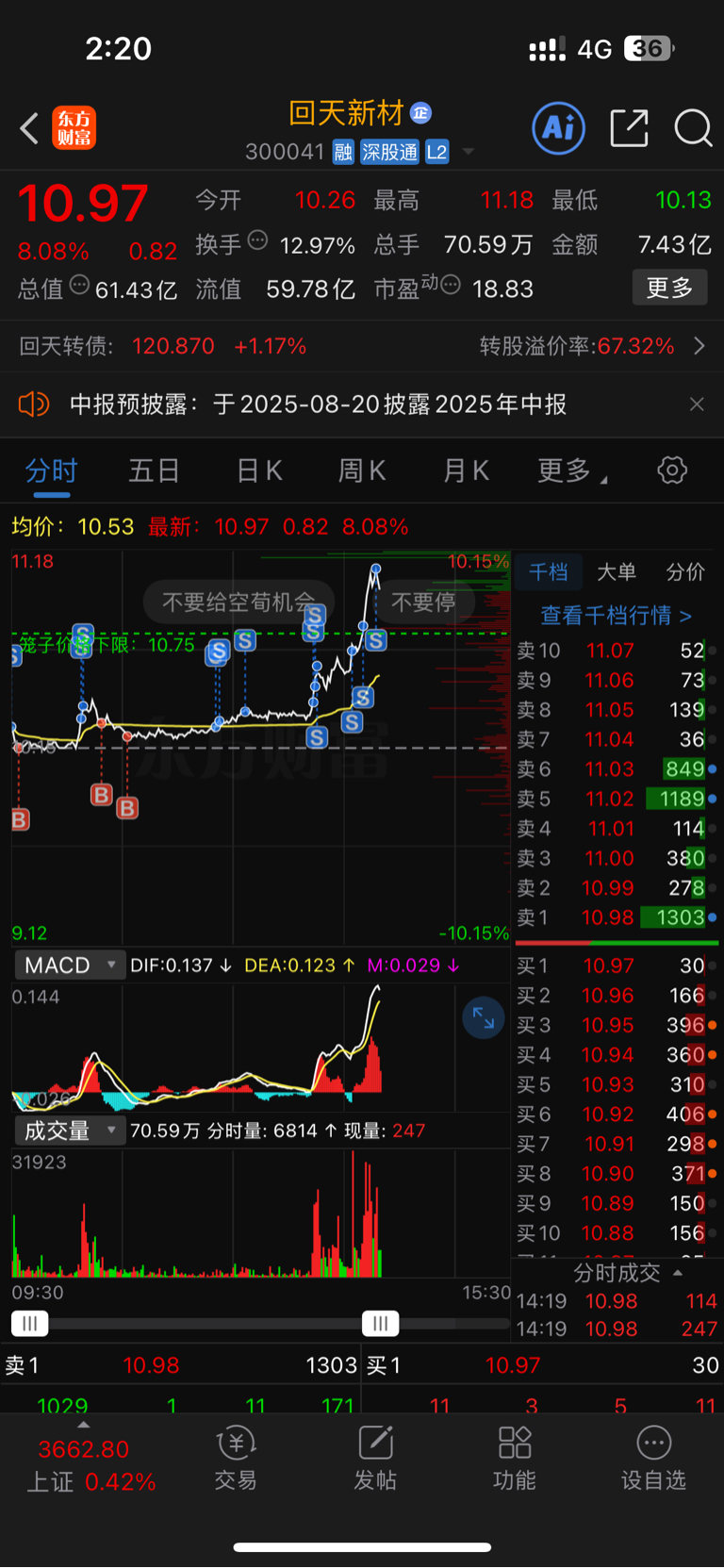Tap the 总值 info circle icon
The width and height of the screenshot is (724, 1568).
79,285
